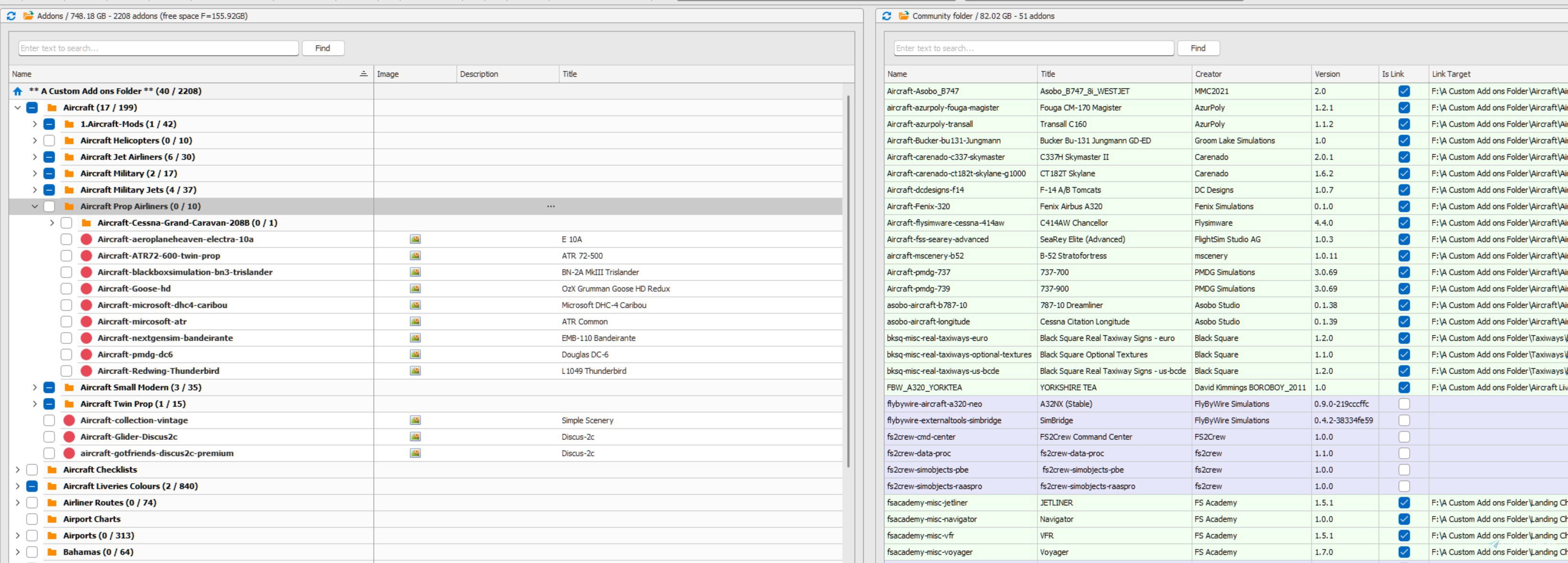Collapse the Aircraft (17 / 199) folder

pyautogui.click(x=18, y=108)
